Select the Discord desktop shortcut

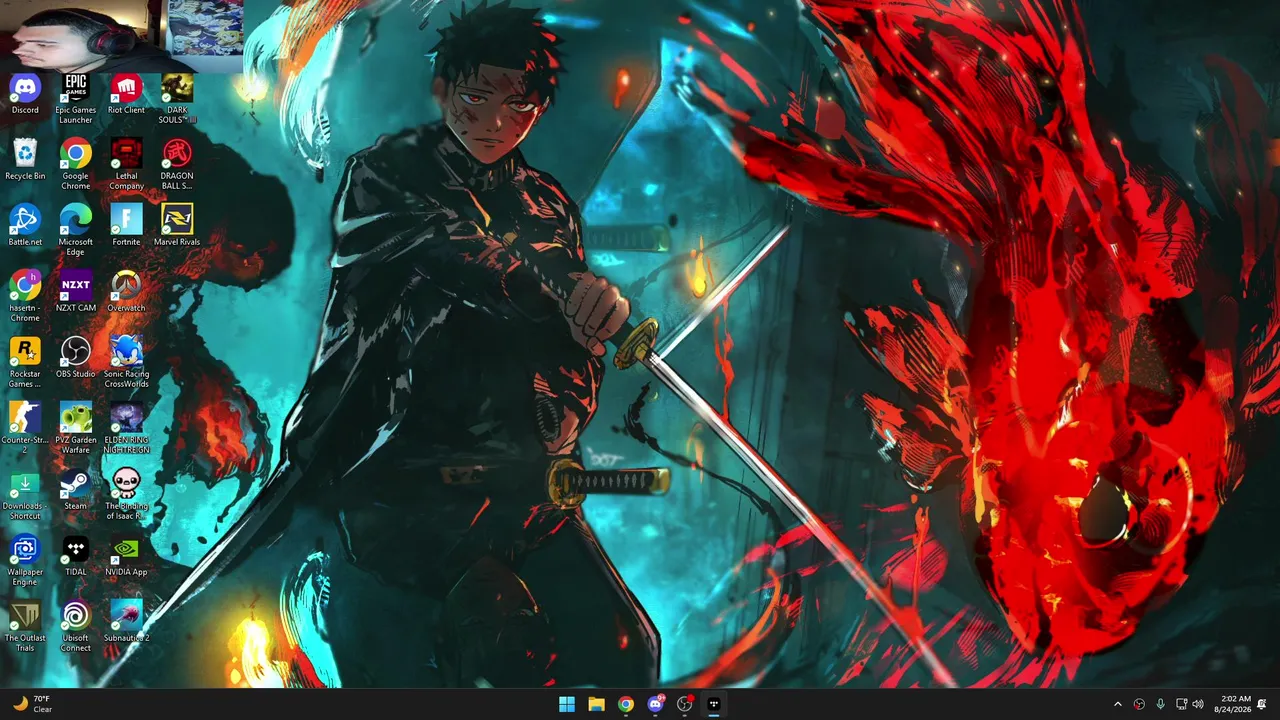[25, 94]
